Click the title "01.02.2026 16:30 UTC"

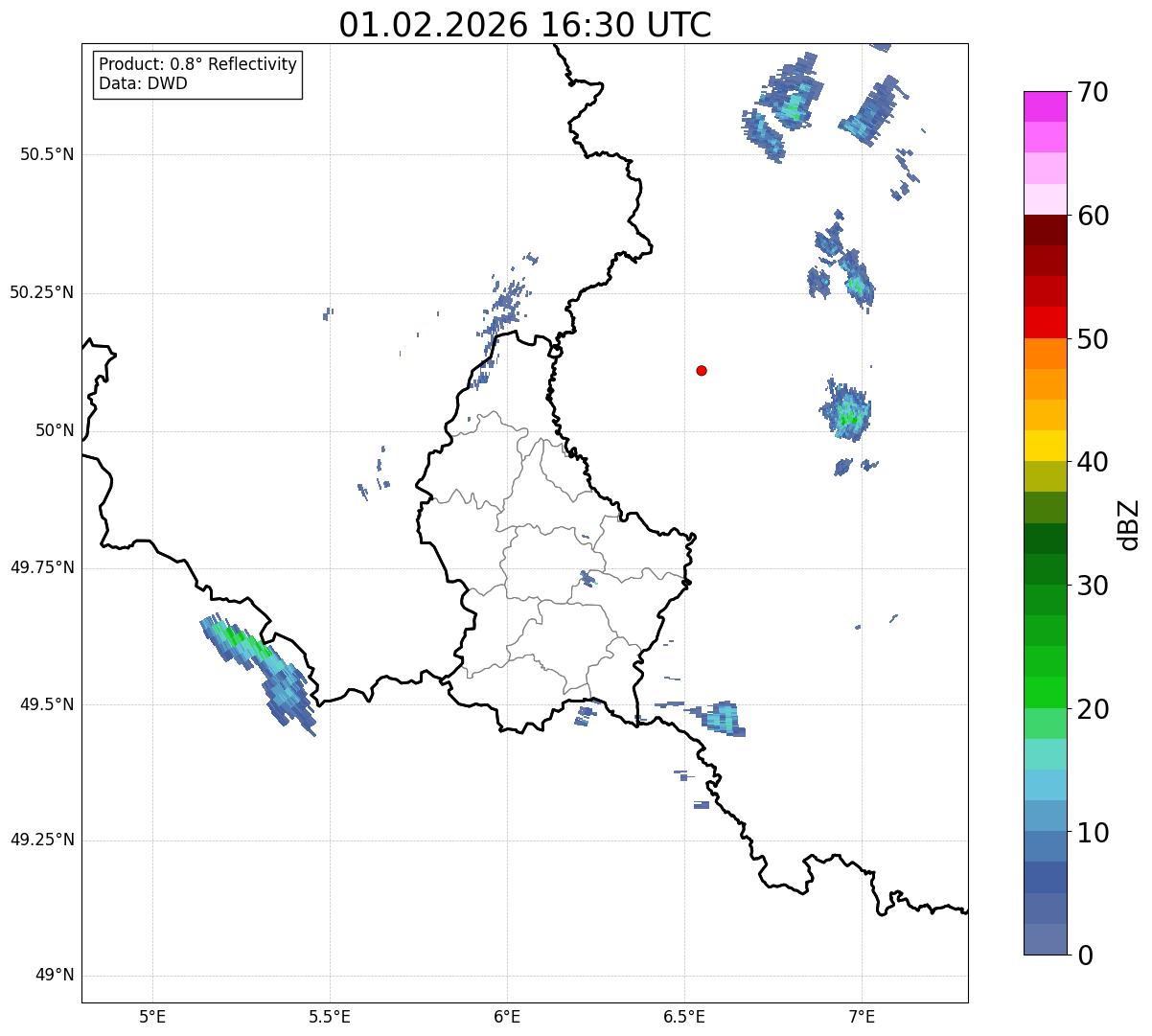coord(525,25)
